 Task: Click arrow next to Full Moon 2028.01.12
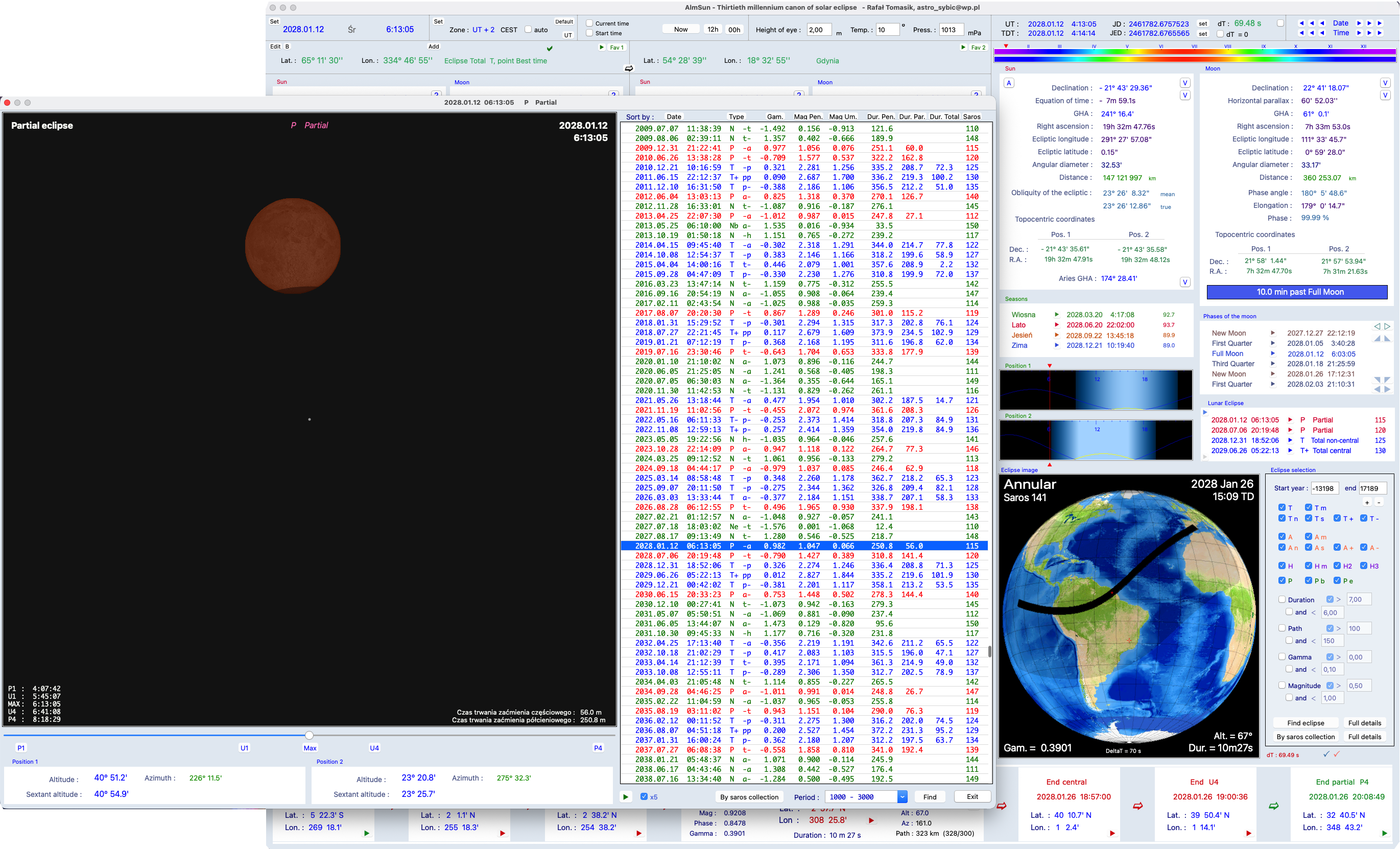pyautogui.click(x=1273, y=353)
